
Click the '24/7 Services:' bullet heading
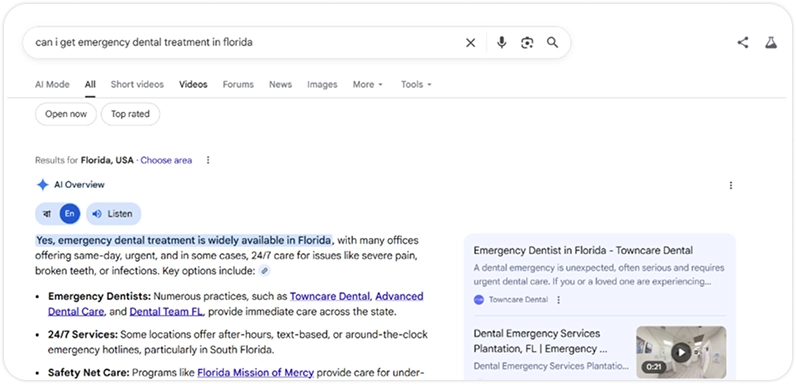click(x=83, y=335)
